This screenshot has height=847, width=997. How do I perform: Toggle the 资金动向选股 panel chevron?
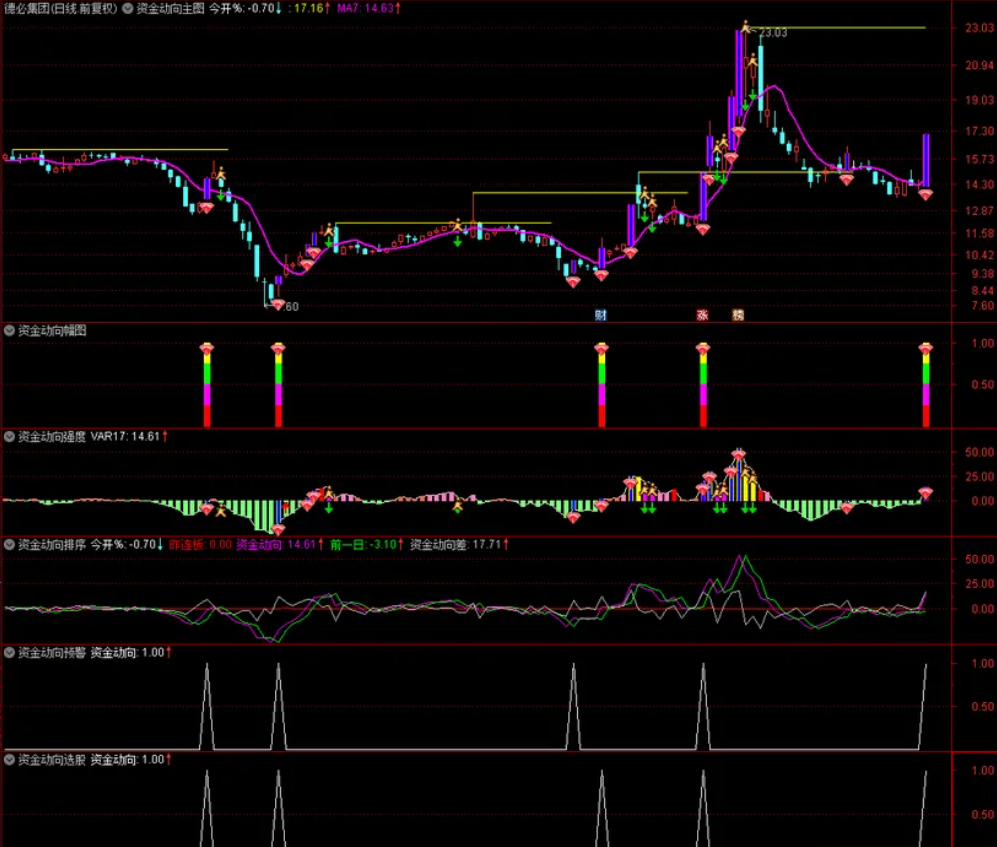pyautogui.click(x=10, y=759)
